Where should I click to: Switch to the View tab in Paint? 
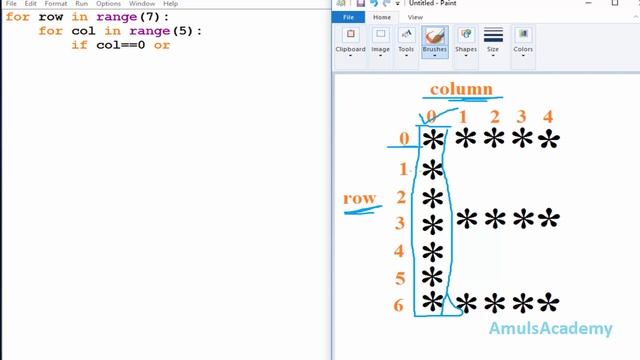coord(415,17)
